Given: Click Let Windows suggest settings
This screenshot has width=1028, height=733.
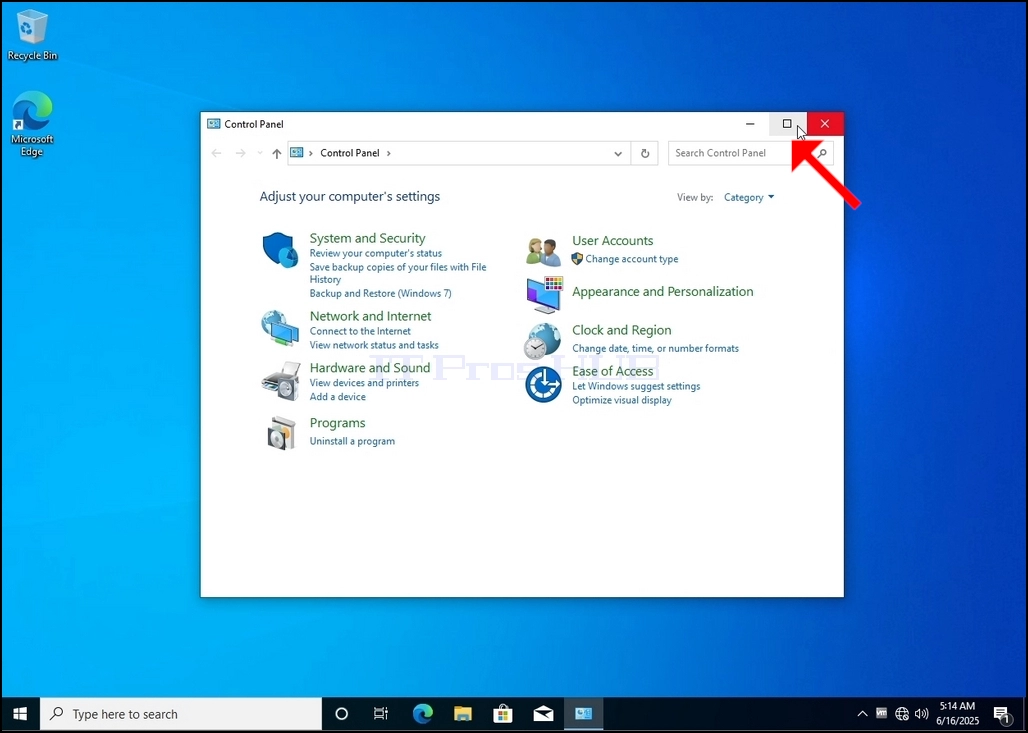Looking at the screenshot, I should coord(636,386).
